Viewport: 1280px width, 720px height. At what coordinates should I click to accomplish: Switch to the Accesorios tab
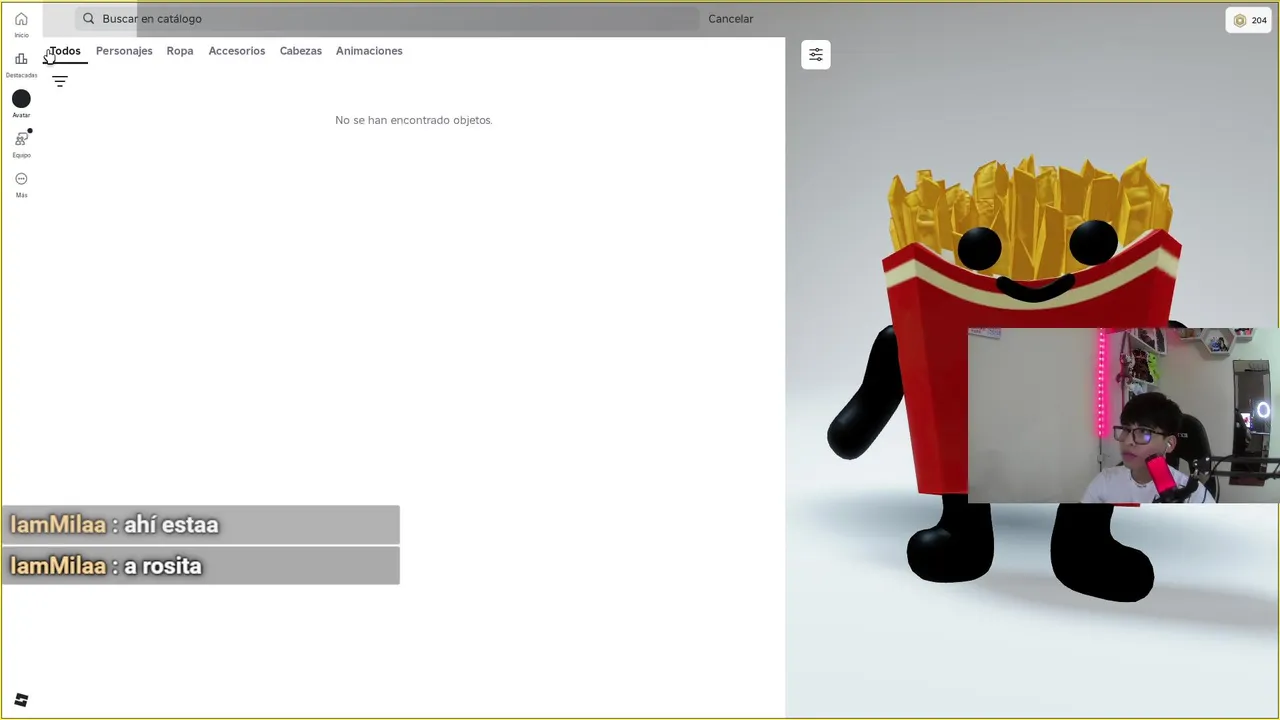237,51
